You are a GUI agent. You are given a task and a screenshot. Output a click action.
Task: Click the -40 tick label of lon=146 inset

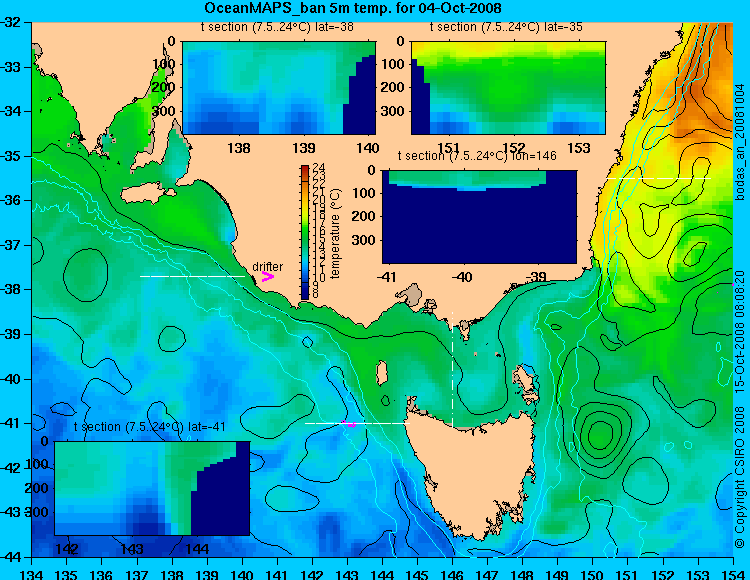point(462,277)
